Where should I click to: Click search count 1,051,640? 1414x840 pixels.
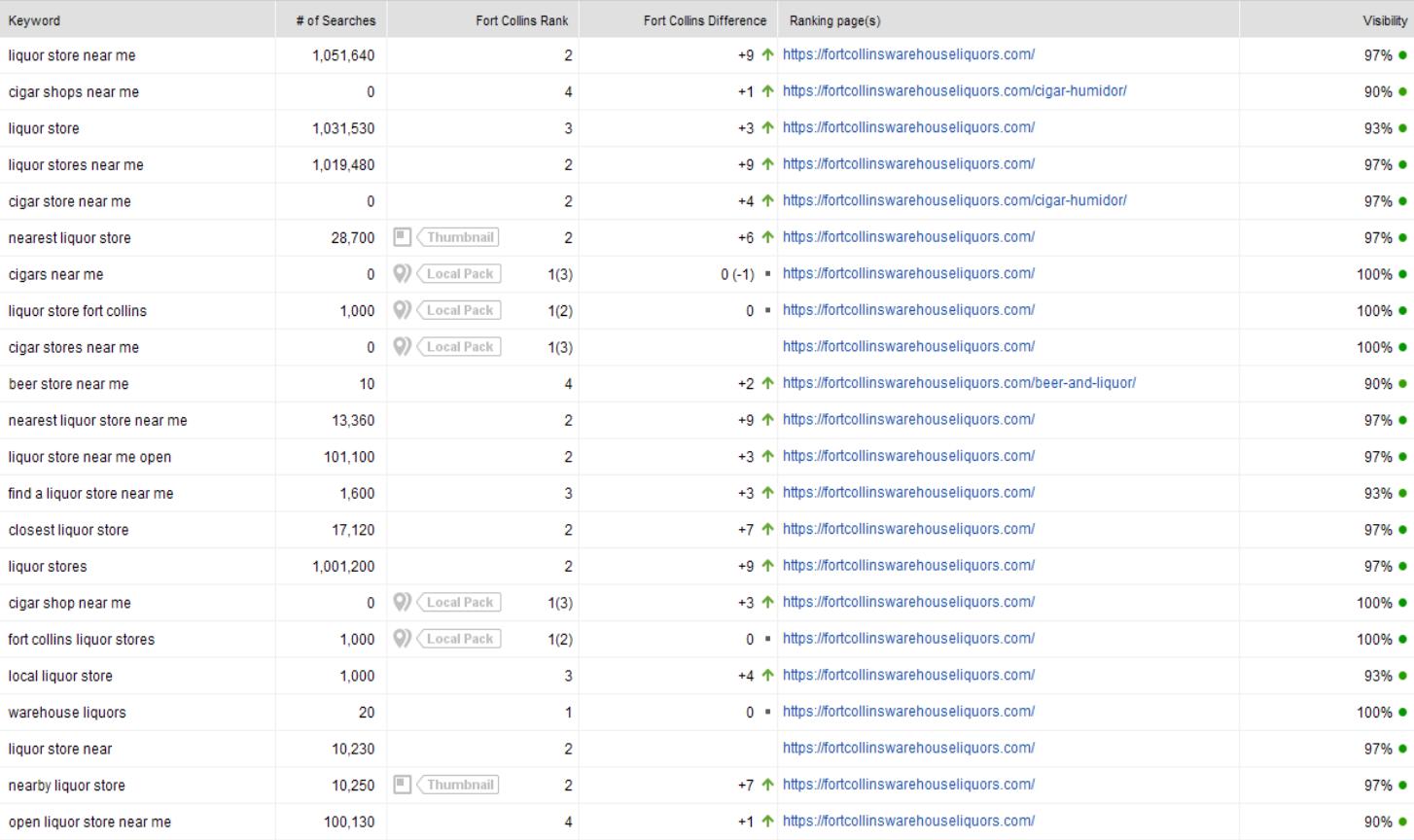[x=343, y=55]
